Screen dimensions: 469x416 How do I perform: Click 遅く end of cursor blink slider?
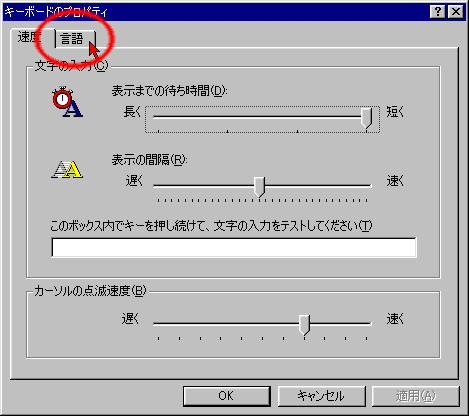130,319
